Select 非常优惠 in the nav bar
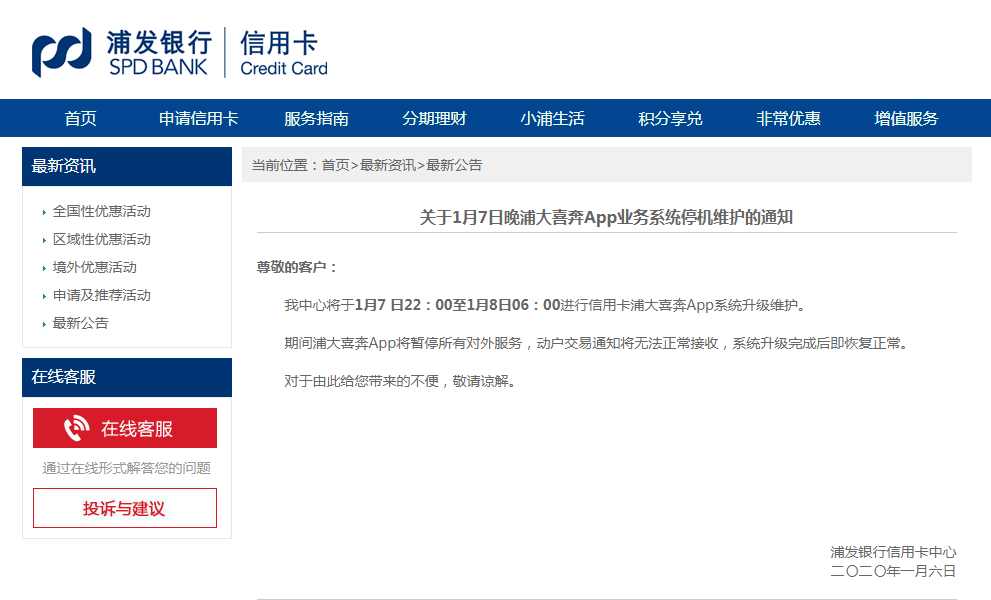The width and height of the screenshot is (991, 600). click(788, 118)
